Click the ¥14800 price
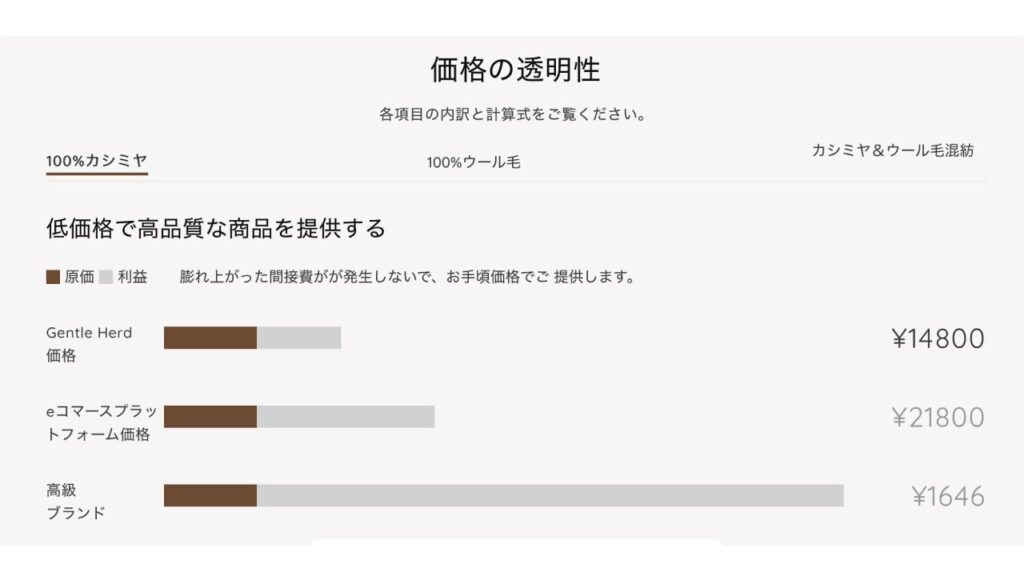The width and height of the screenshot is (1024, 576). (938, 338)
